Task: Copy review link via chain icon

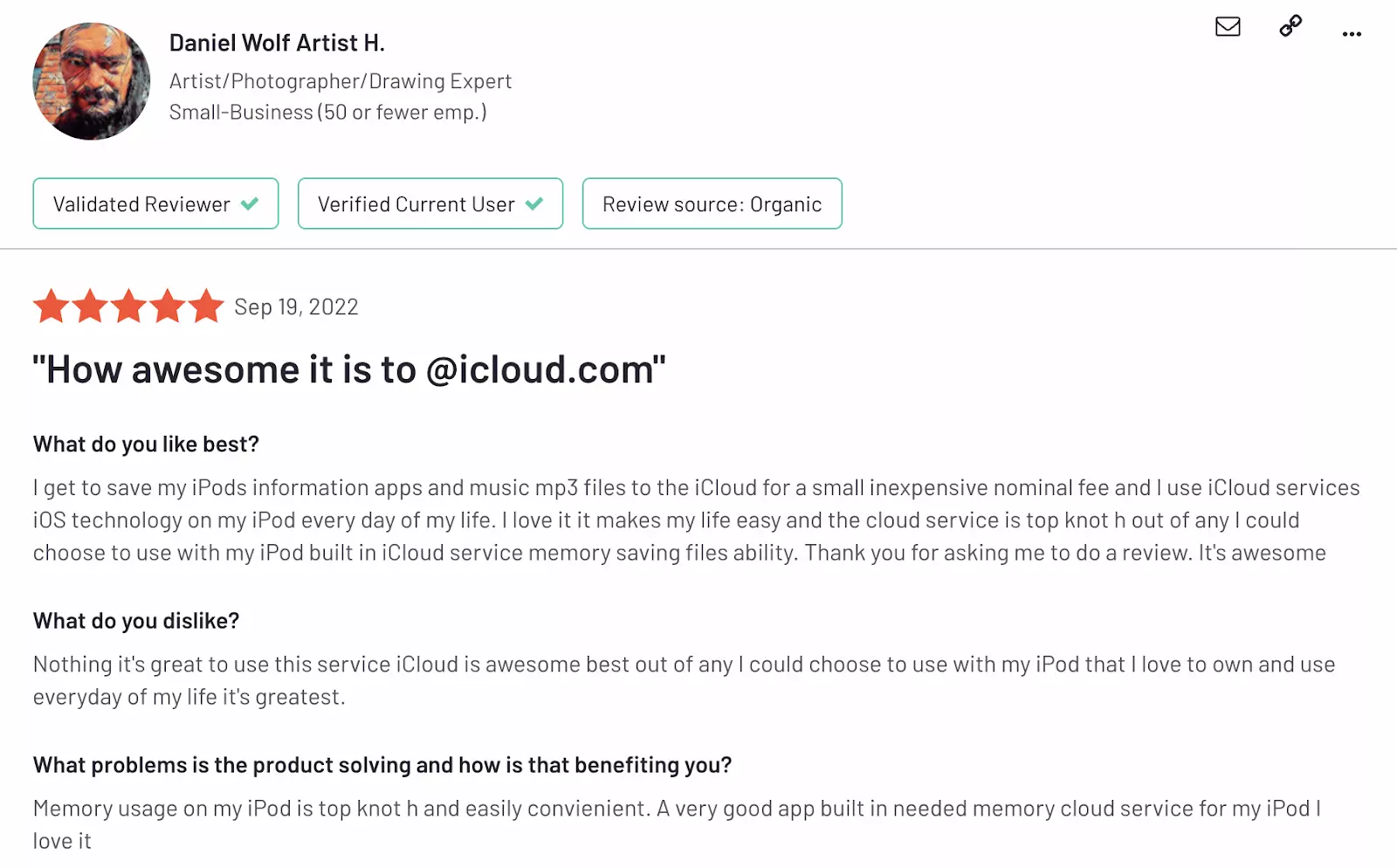Action: coord(1290,26)
